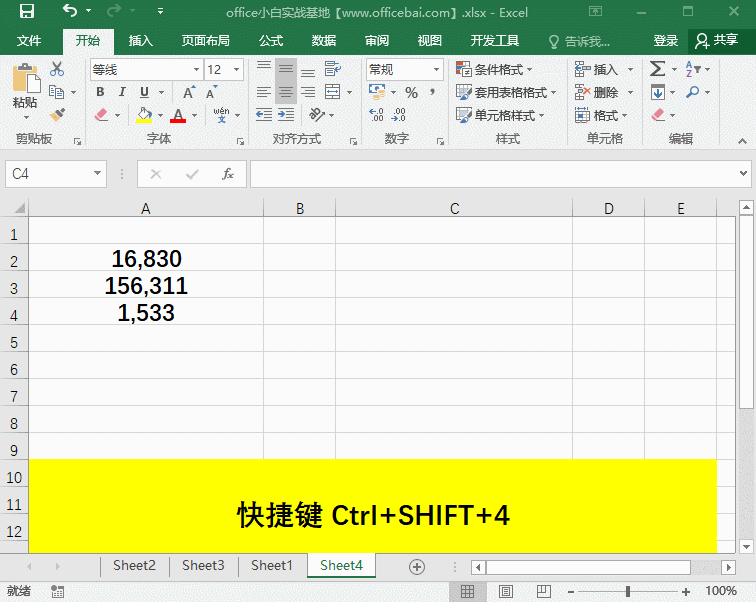Select cell A3 with 156,311
The width and height of the screenshot is (756, 602).
(x=146, y=284)
